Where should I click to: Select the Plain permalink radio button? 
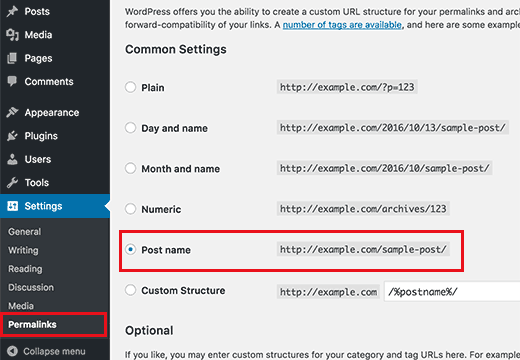pyautogui.click(x=130, y=87)
